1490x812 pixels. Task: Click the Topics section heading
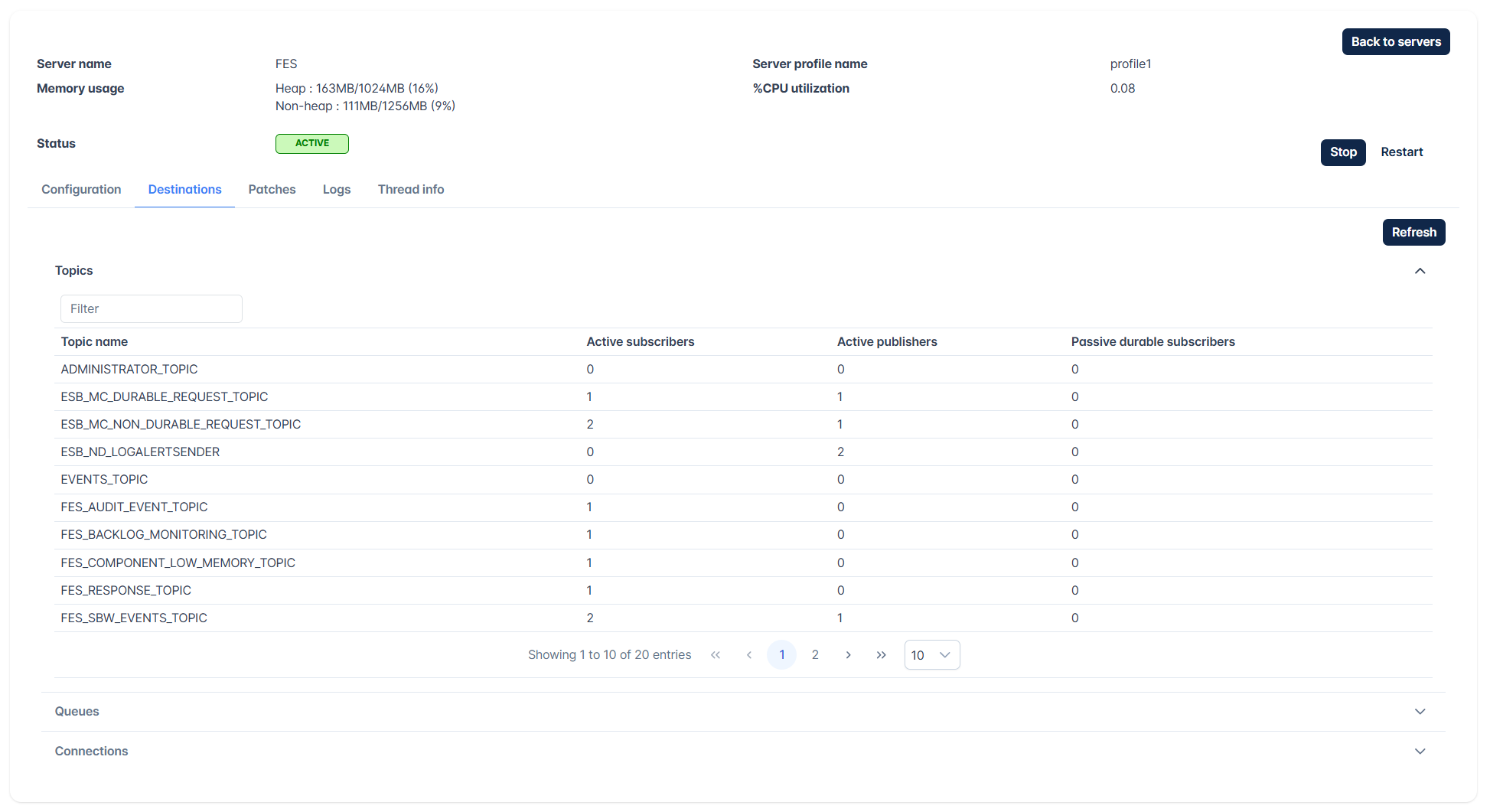[x=73, y=271]
